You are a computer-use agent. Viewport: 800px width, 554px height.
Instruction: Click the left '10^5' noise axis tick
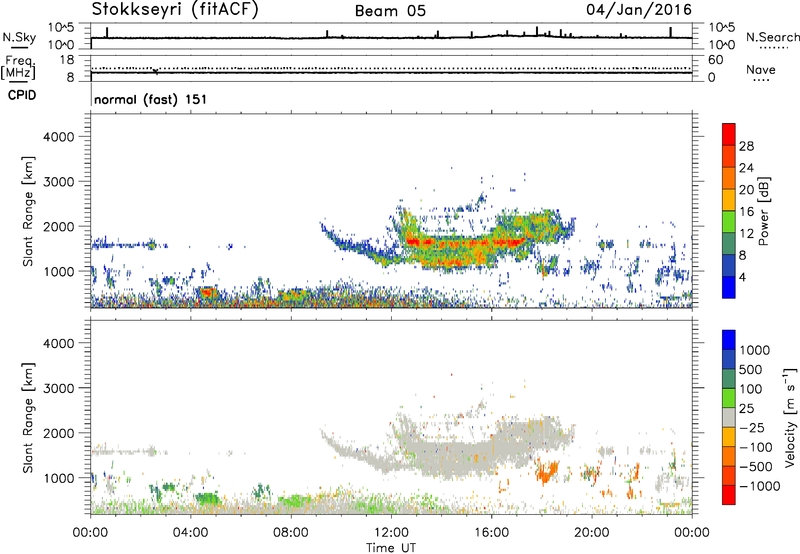(61, 27)
